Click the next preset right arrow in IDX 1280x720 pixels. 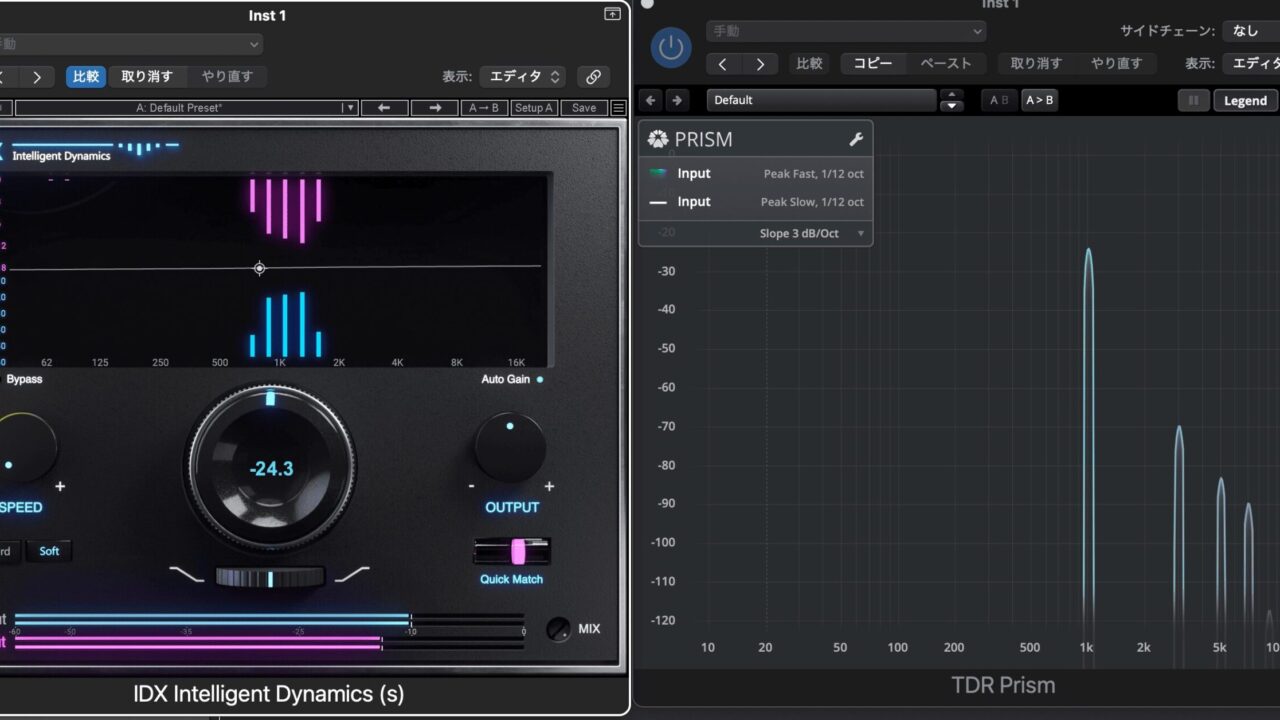[x=435, y=108]
